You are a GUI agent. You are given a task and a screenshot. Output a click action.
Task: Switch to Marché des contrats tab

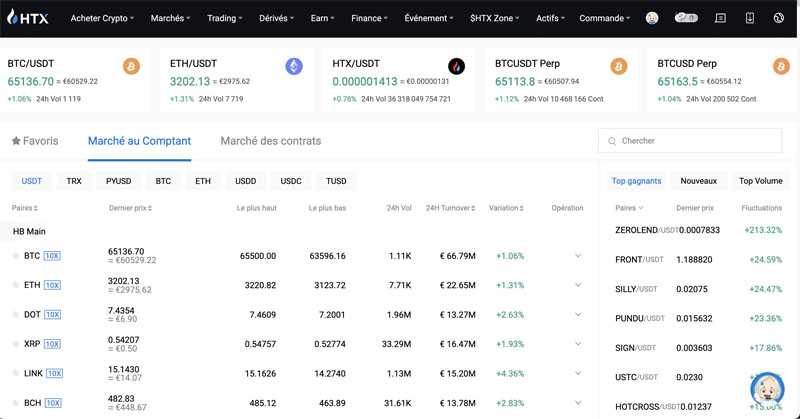(x=270, y=141)
